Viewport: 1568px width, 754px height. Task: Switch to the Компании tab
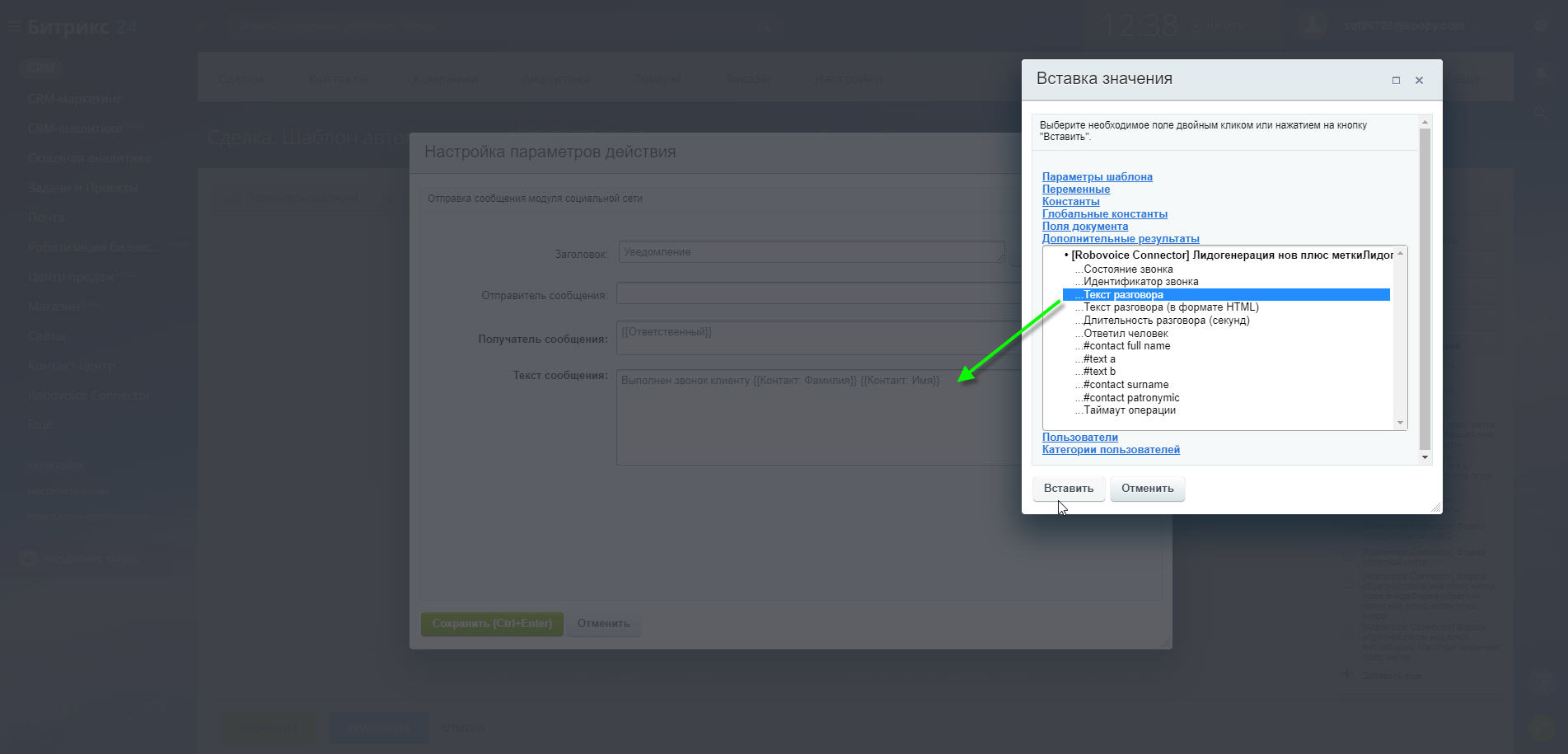pos(445,79)
